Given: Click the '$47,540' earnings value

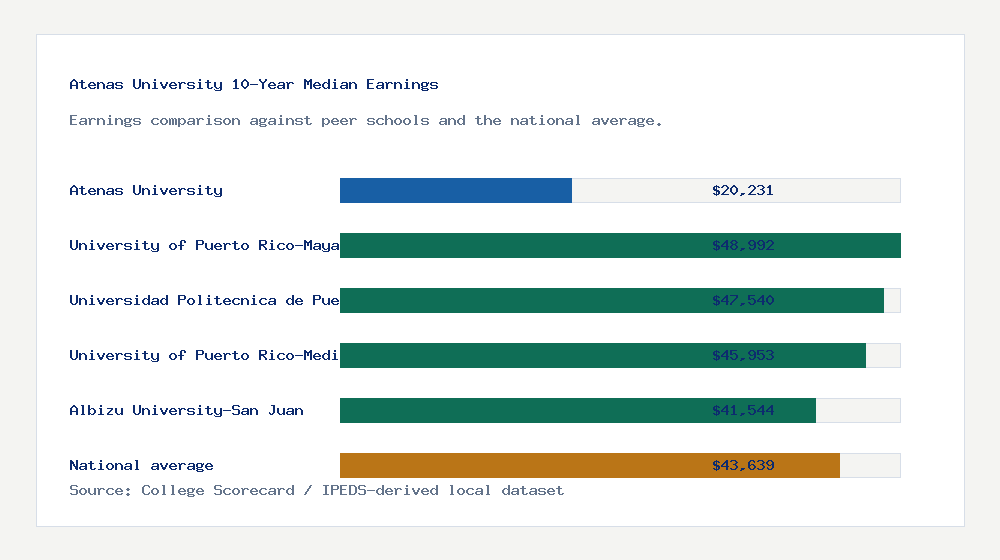Looking at the screenshot, I should pyautogui.click(x=743, y=300).
